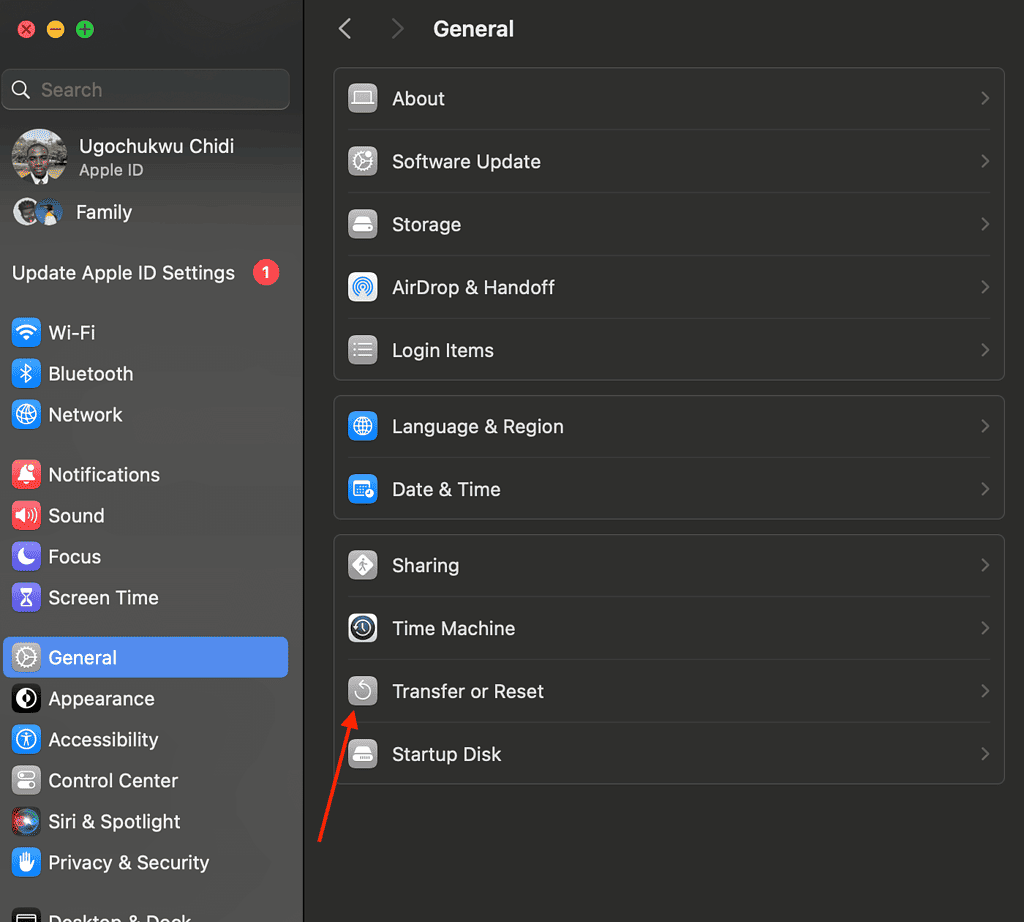Click the Sharing icon
Image resolution: width=1024 pixels, height=922 pixels.
362,565
